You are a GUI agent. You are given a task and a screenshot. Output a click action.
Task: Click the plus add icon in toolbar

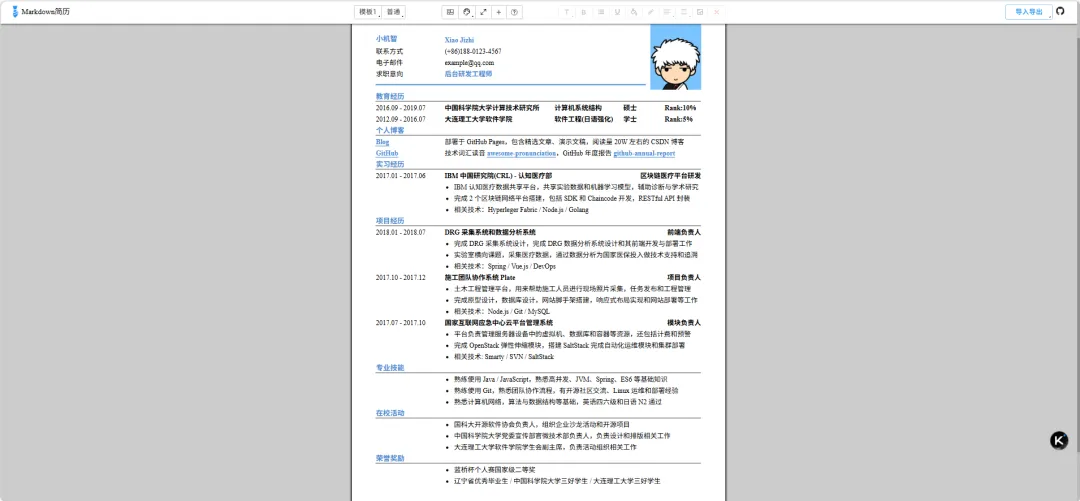pyautogui.click(x=499, y=12)
